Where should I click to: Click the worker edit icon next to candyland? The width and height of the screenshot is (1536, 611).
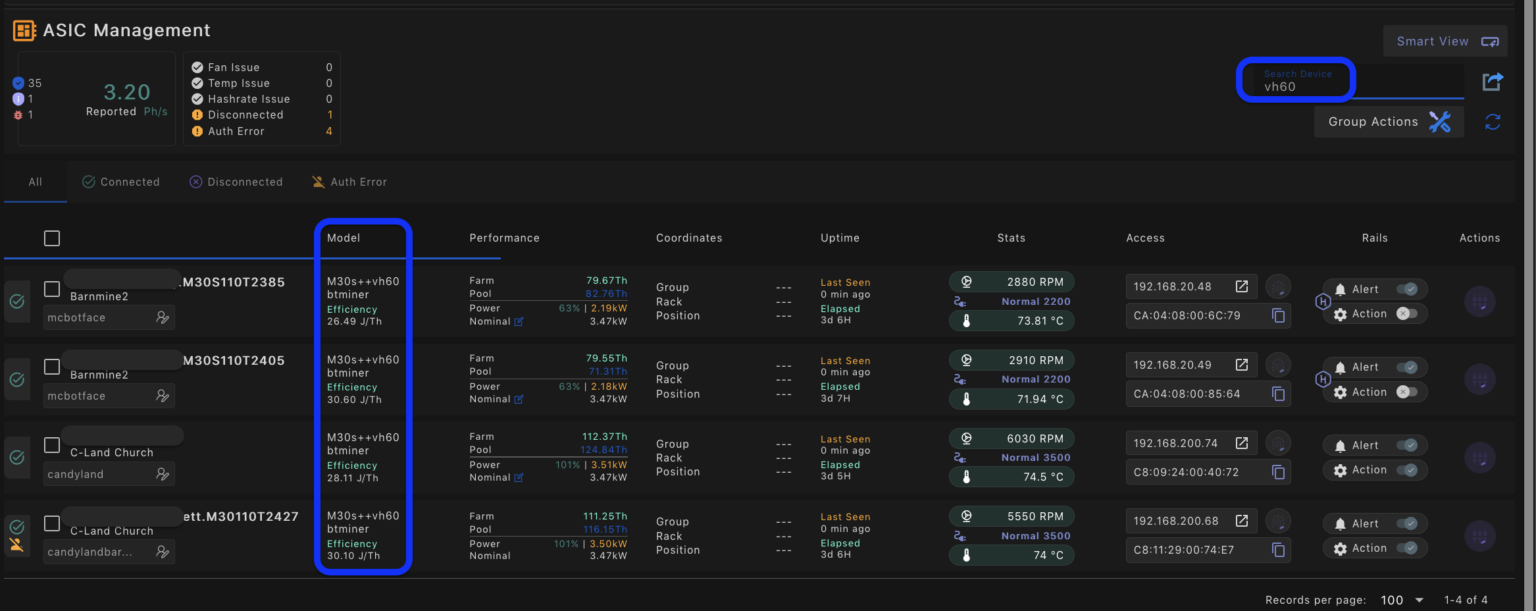tap(162, 474)
